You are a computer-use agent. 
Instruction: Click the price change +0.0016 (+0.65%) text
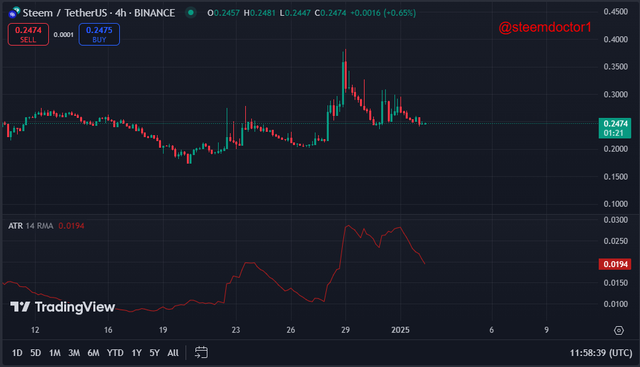tap(383, 13)
